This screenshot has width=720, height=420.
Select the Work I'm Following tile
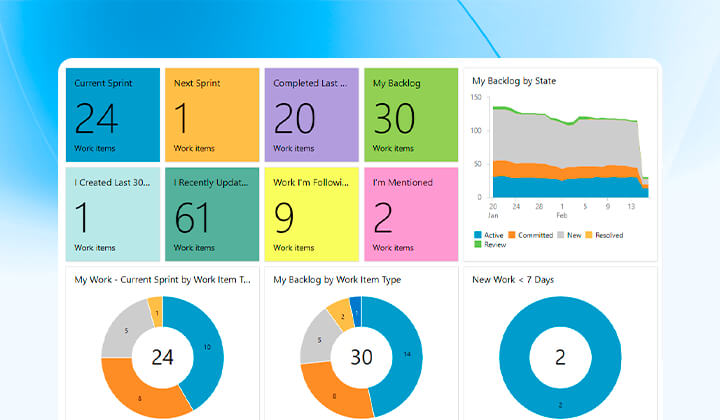(x=312, y=214)
